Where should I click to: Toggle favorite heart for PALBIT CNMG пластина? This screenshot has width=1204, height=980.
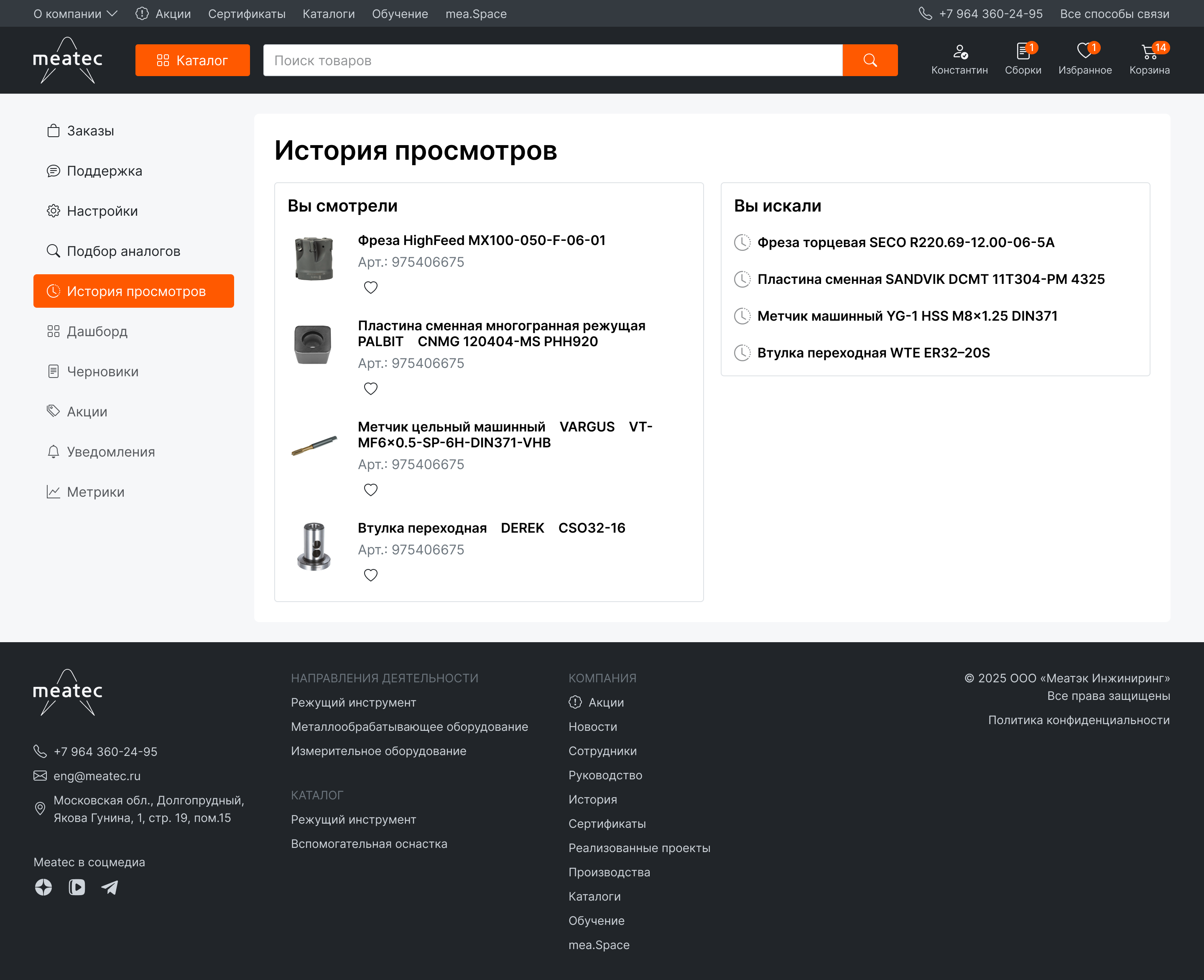[x=371, y=388]
